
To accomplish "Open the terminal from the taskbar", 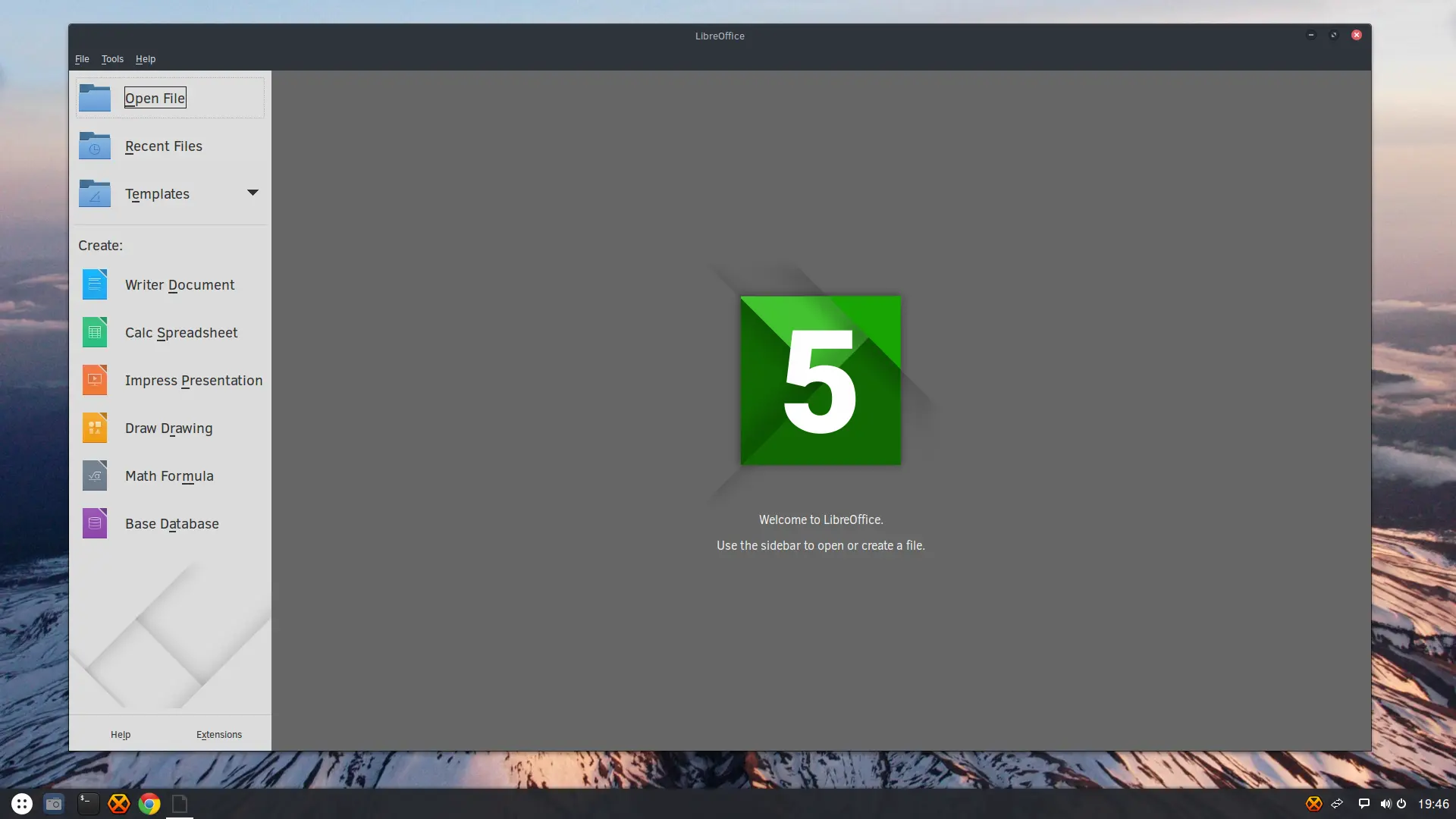I will coord(89,804).
